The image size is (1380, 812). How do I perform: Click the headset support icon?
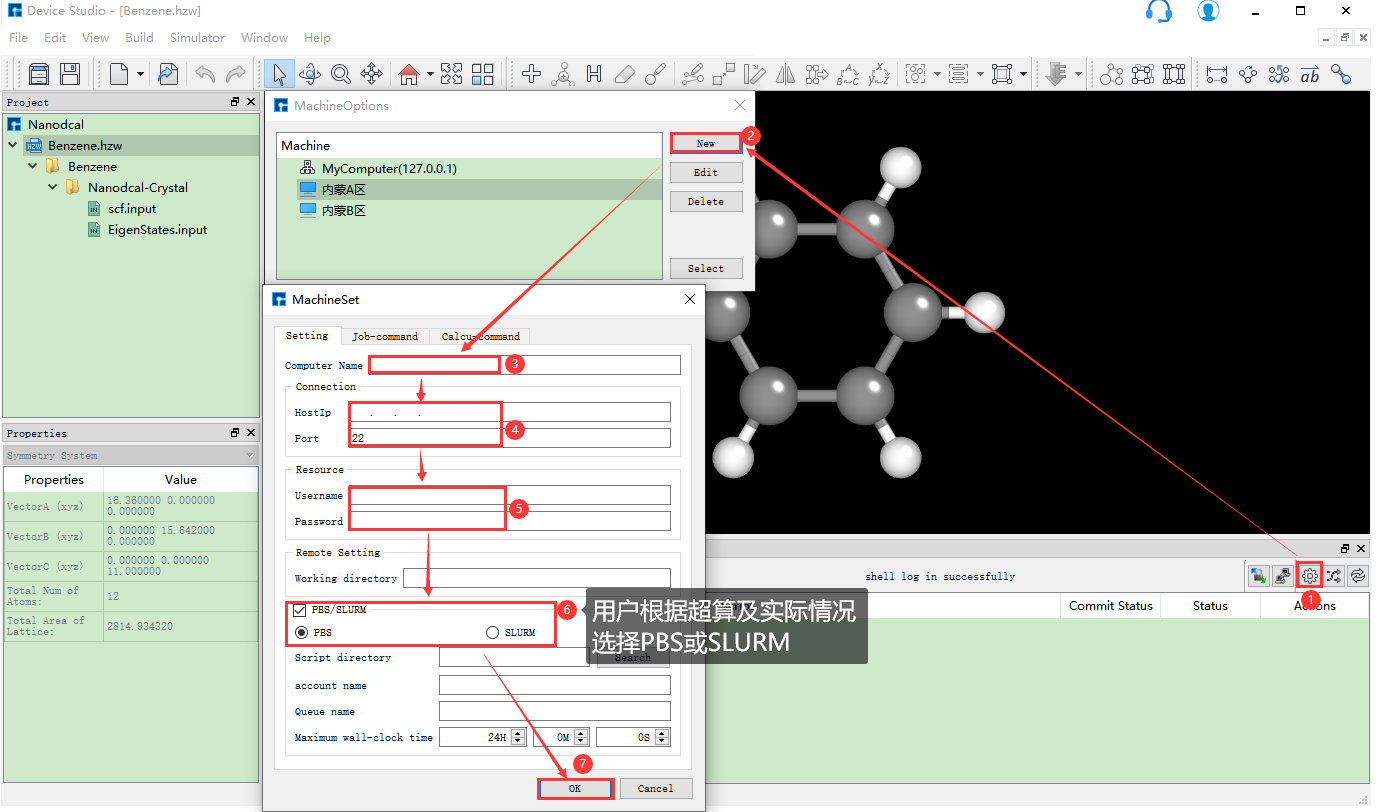(1158, 11)
